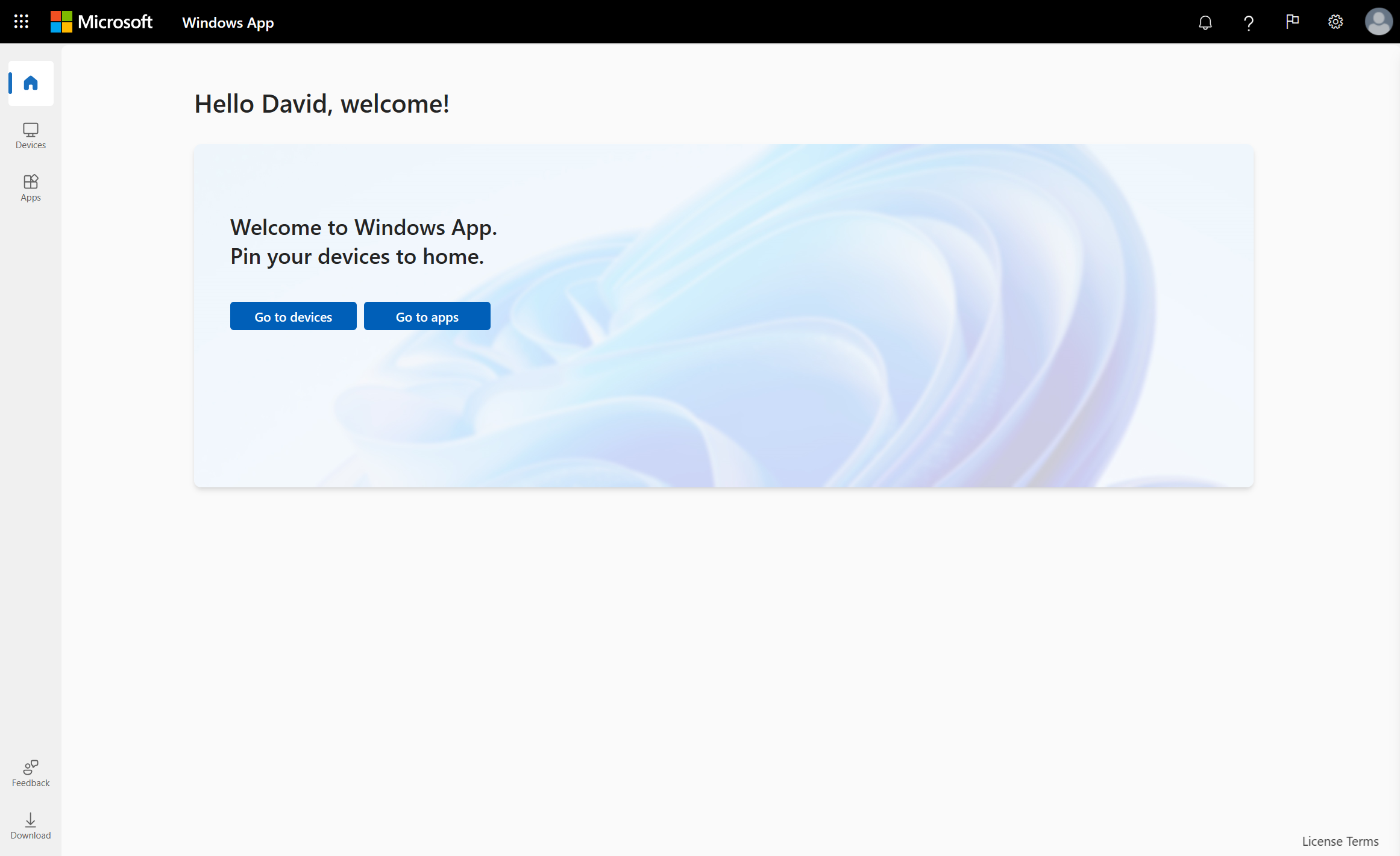The image size is (1400, 856).
Task: Browse the Apps section
Action: (x=30, y=187)
